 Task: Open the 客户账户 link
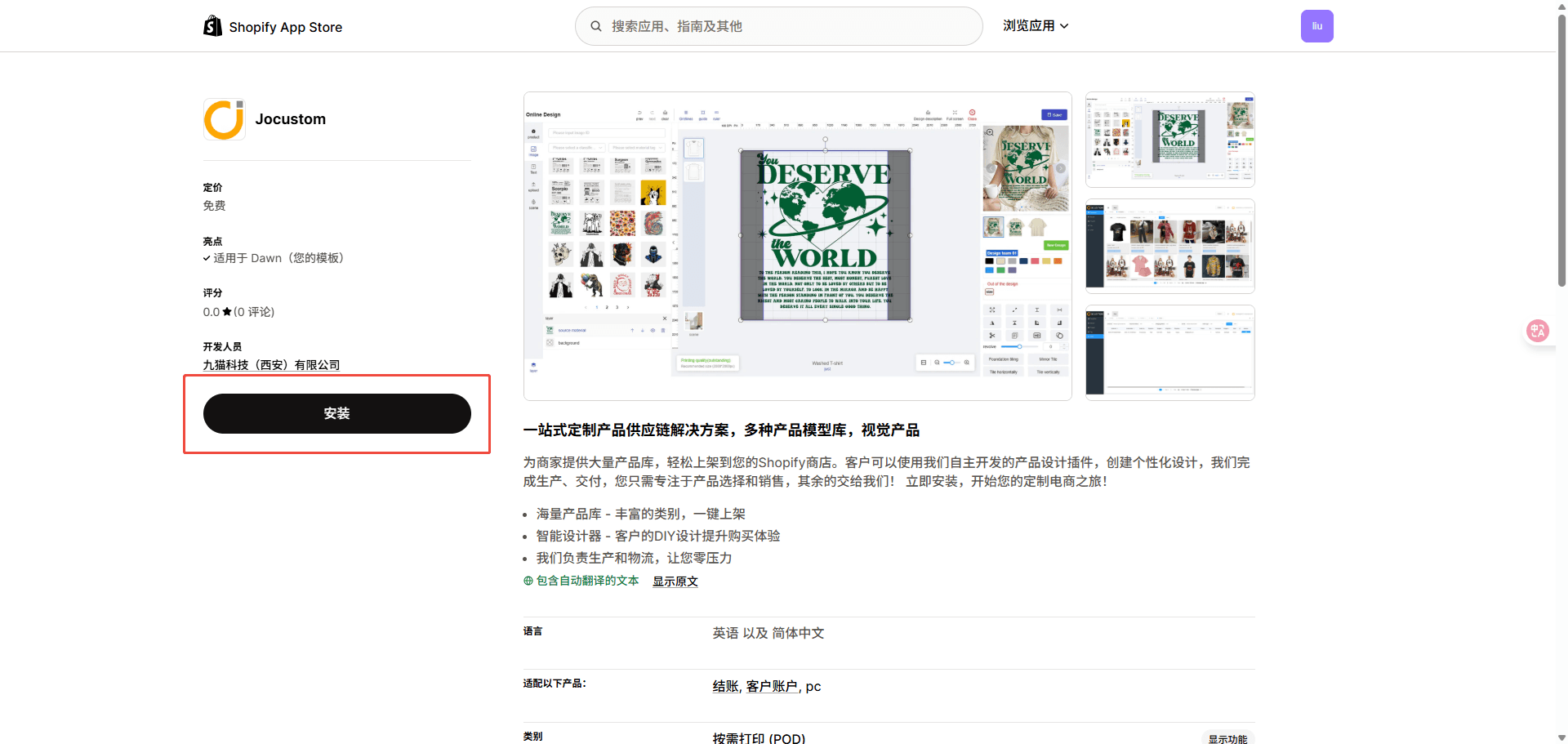point(772,686)
